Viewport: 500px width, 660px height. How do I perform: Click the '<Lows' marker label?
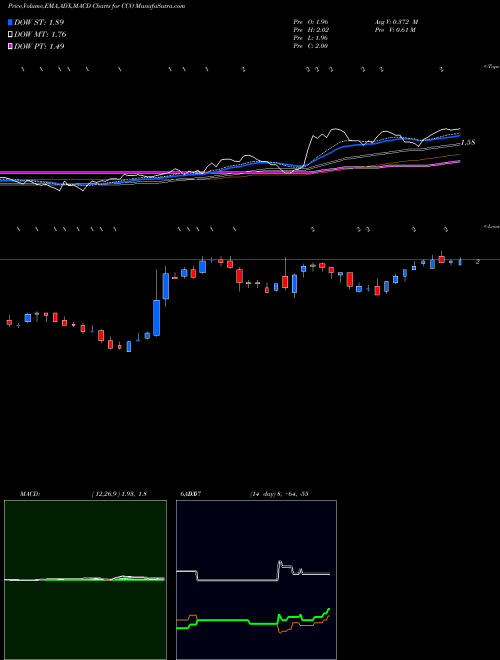[492, 226]
